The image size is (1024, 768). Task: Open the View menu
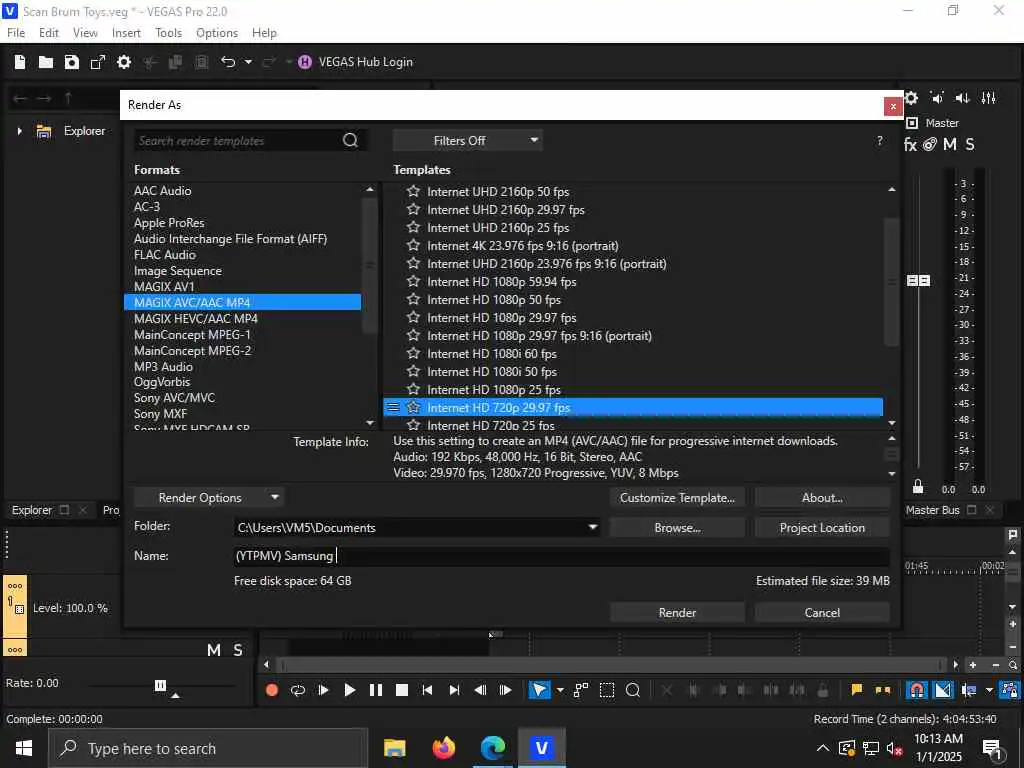click(x=85, y=33)
